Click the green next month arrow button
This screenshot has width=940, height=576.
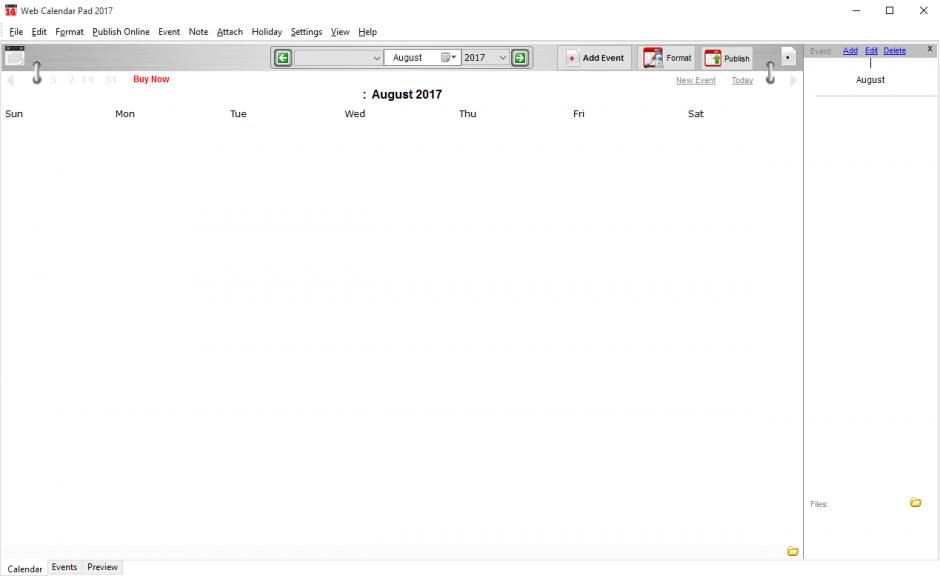520,58
